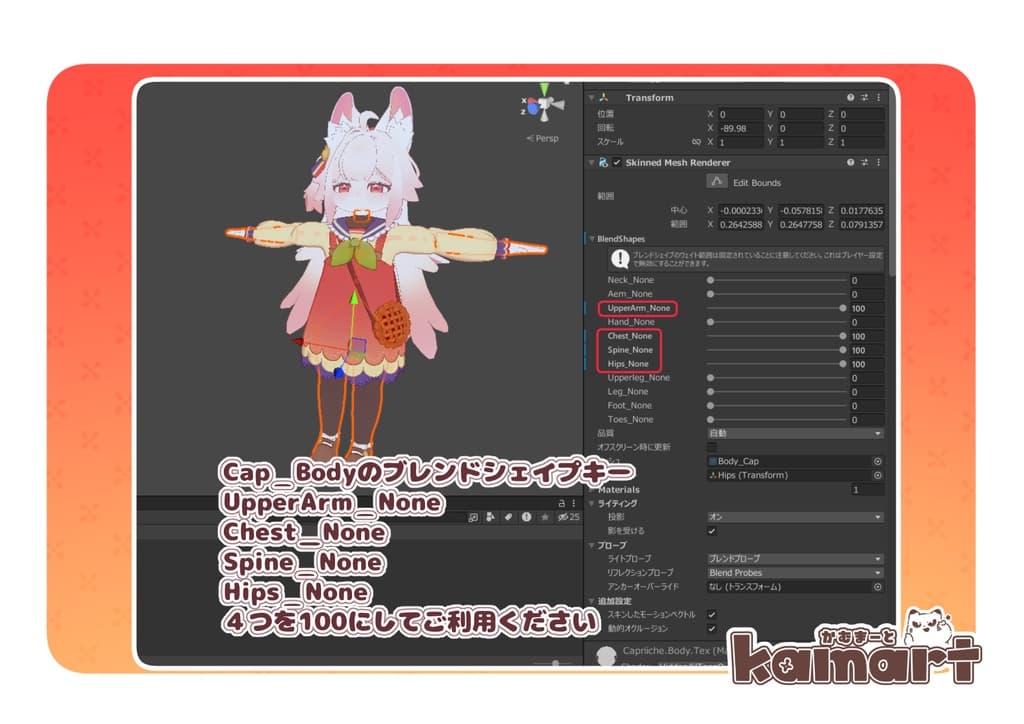Image resolution: width=1024 pixels, height=724 pixels.
Task: Uncheck the 影を受ける checkbox
Action: pos(712,531)
